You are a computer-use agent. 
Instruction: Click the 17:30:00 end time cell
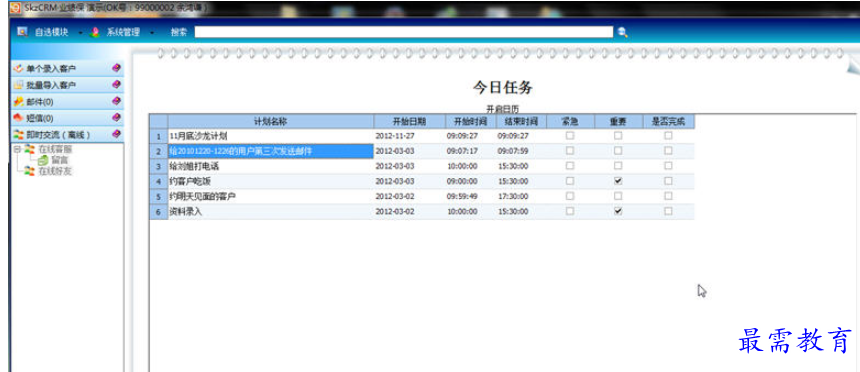tap(522, 196)
